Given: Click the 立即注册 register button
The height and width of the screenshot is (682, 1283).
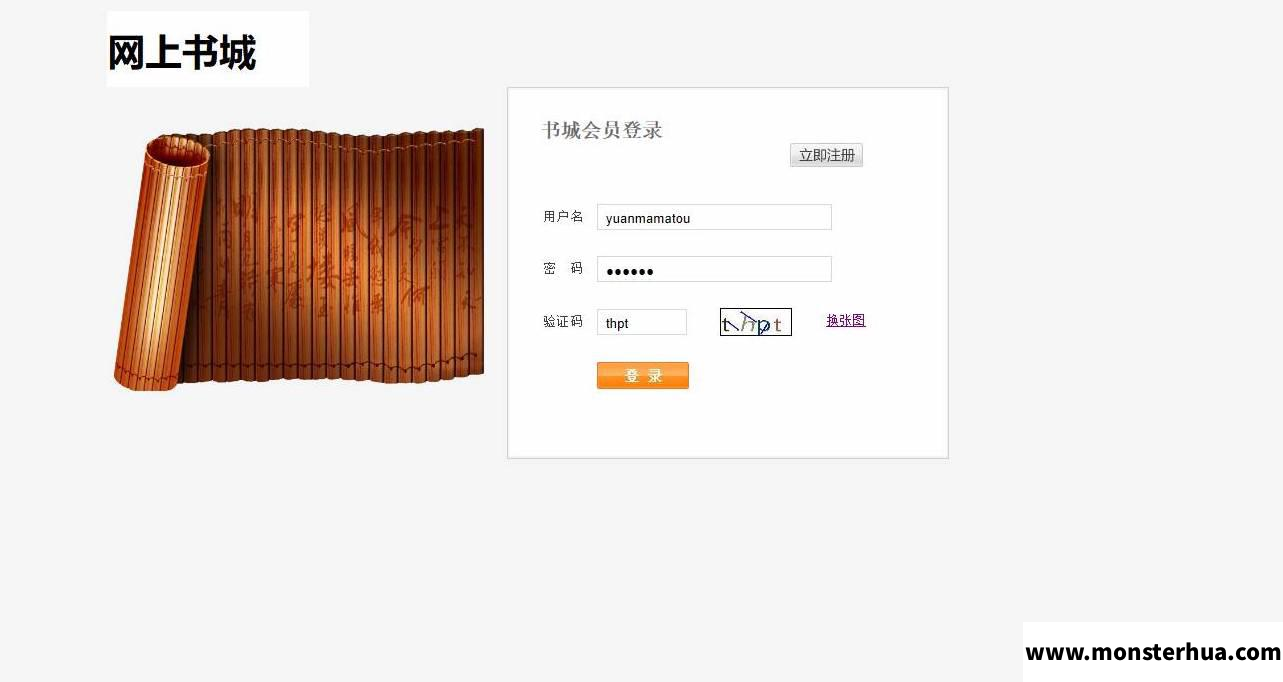Looking at the screenshot, I should click(826, 155).
